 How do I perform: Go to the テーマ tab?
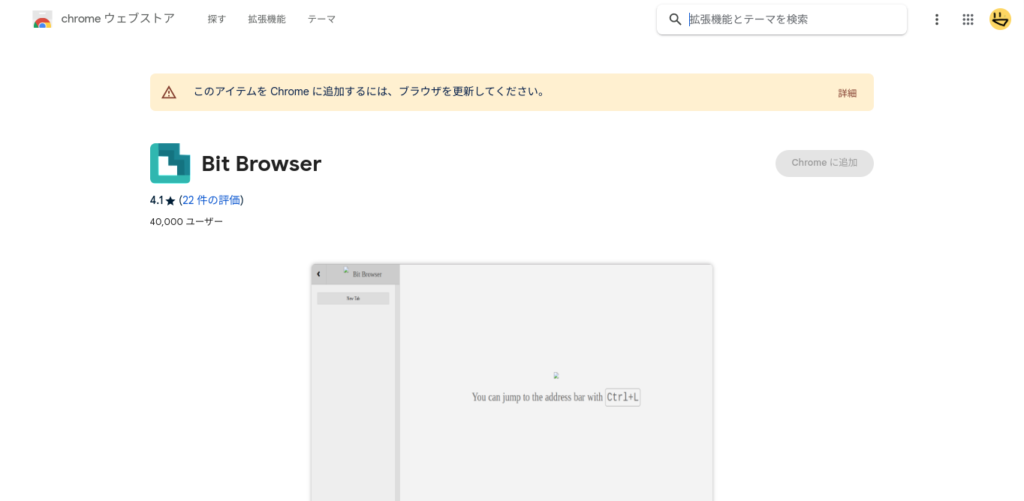[x=321, y=19]
